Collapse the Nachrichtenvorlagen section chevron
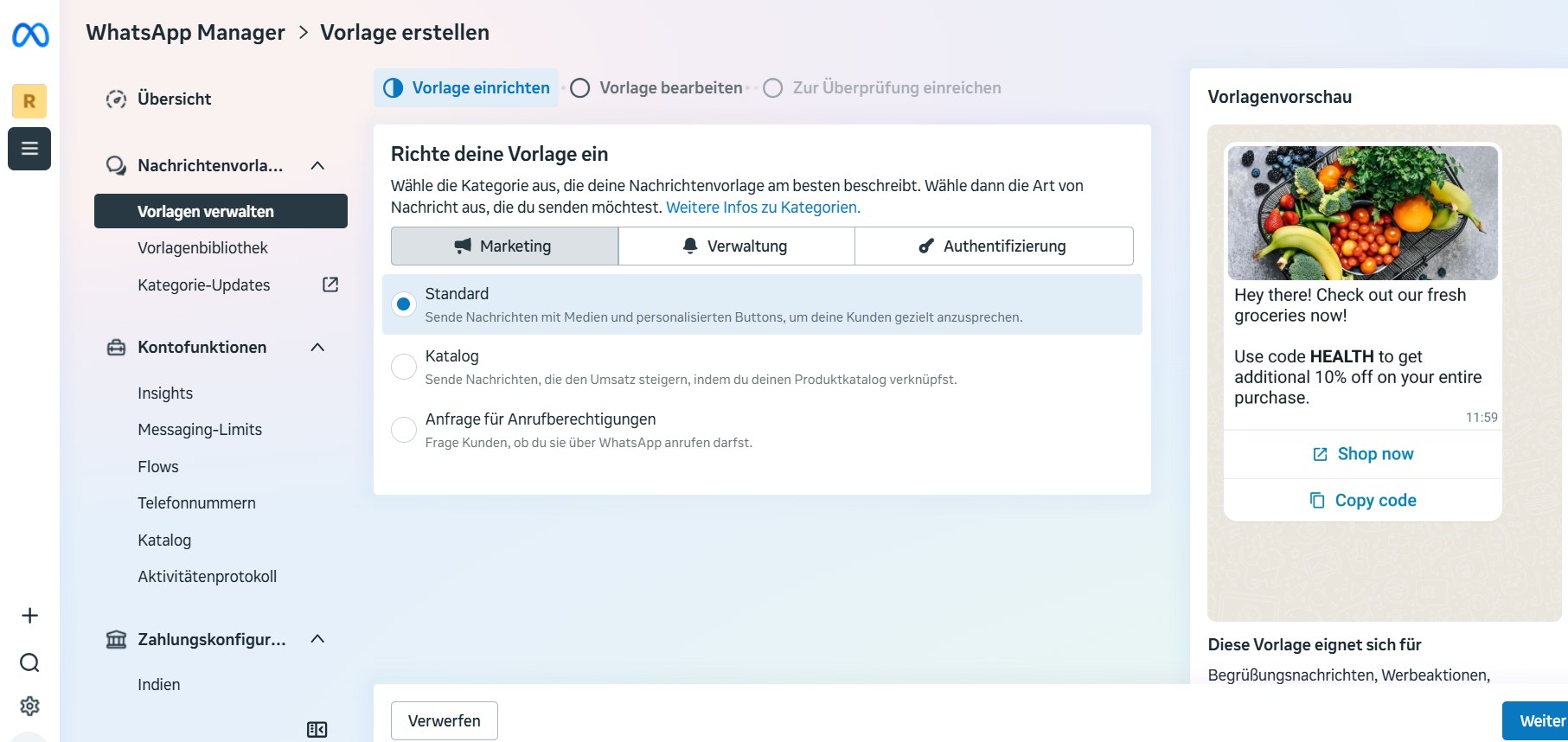 (x=317, y=165)
